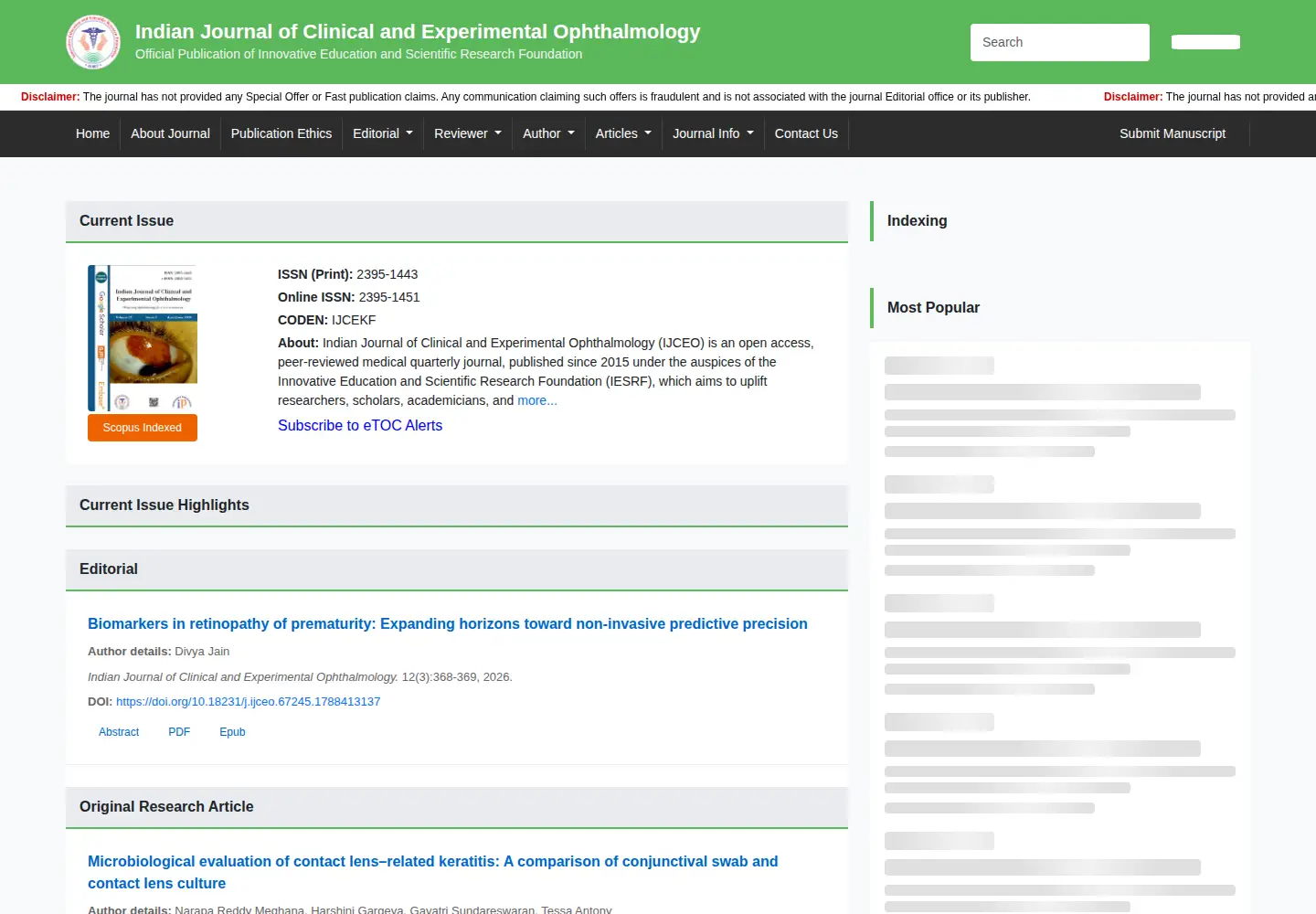Expand the Articles dropdown menu
This screenshot has height=914, width=1316.
click(623, 133)
